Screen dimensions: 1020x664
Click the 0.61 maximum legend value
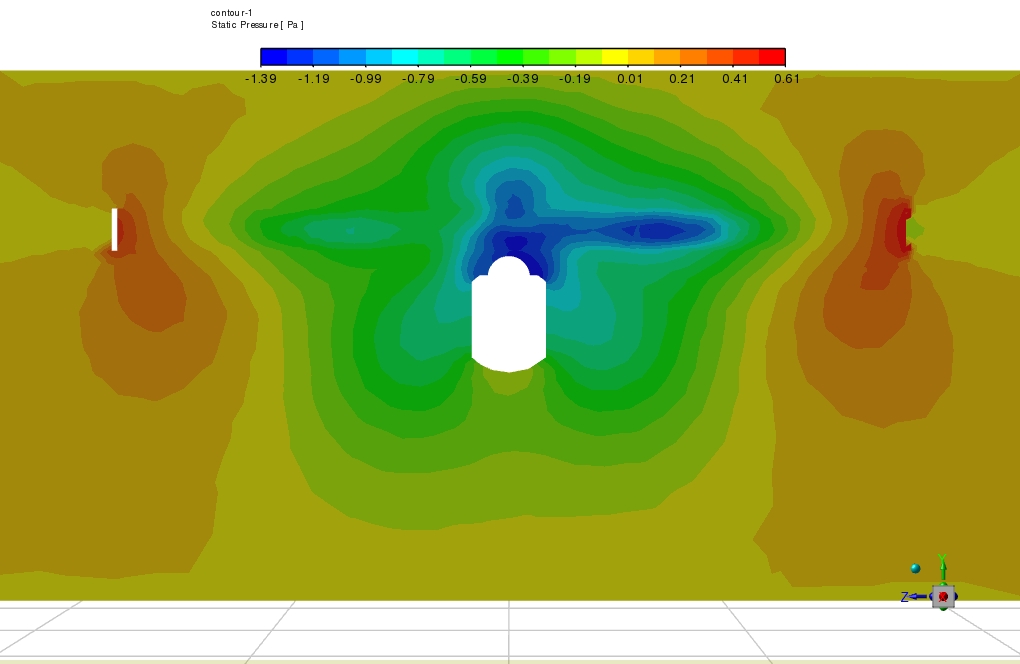(x=786, y=79)
